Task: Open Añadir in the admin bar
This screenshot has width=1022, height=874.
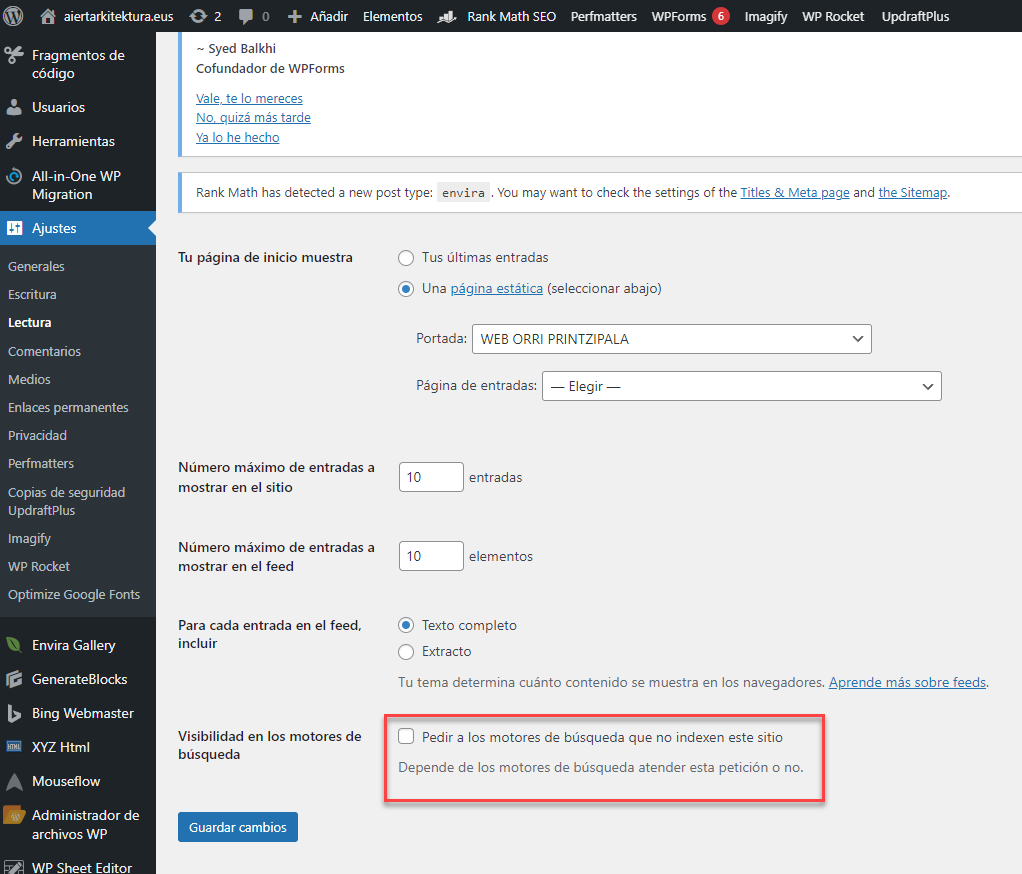Action: (x=328, y=16)
